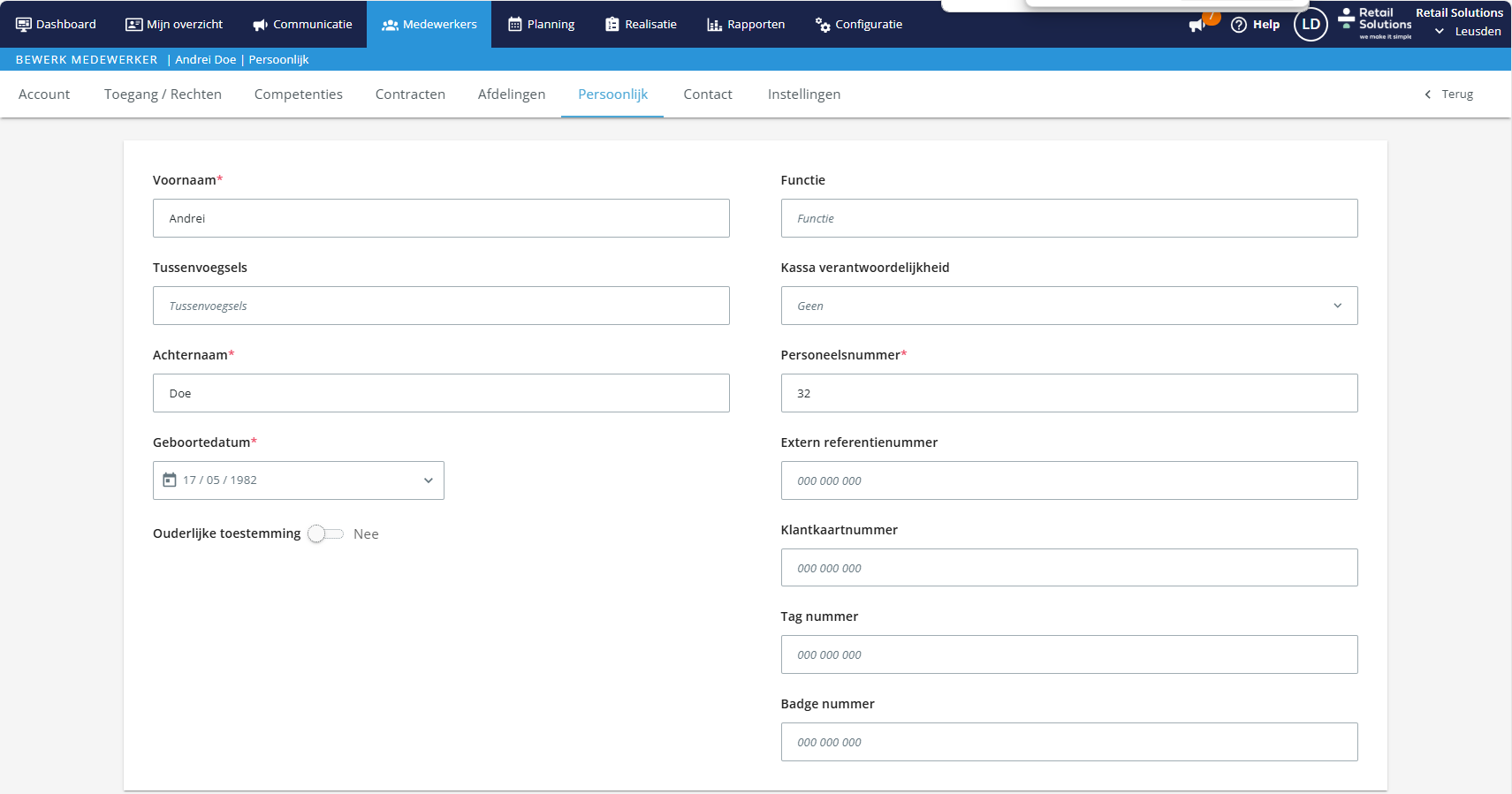
Task: Click the Retail Solutions account name
Action: click(1459, 13)
